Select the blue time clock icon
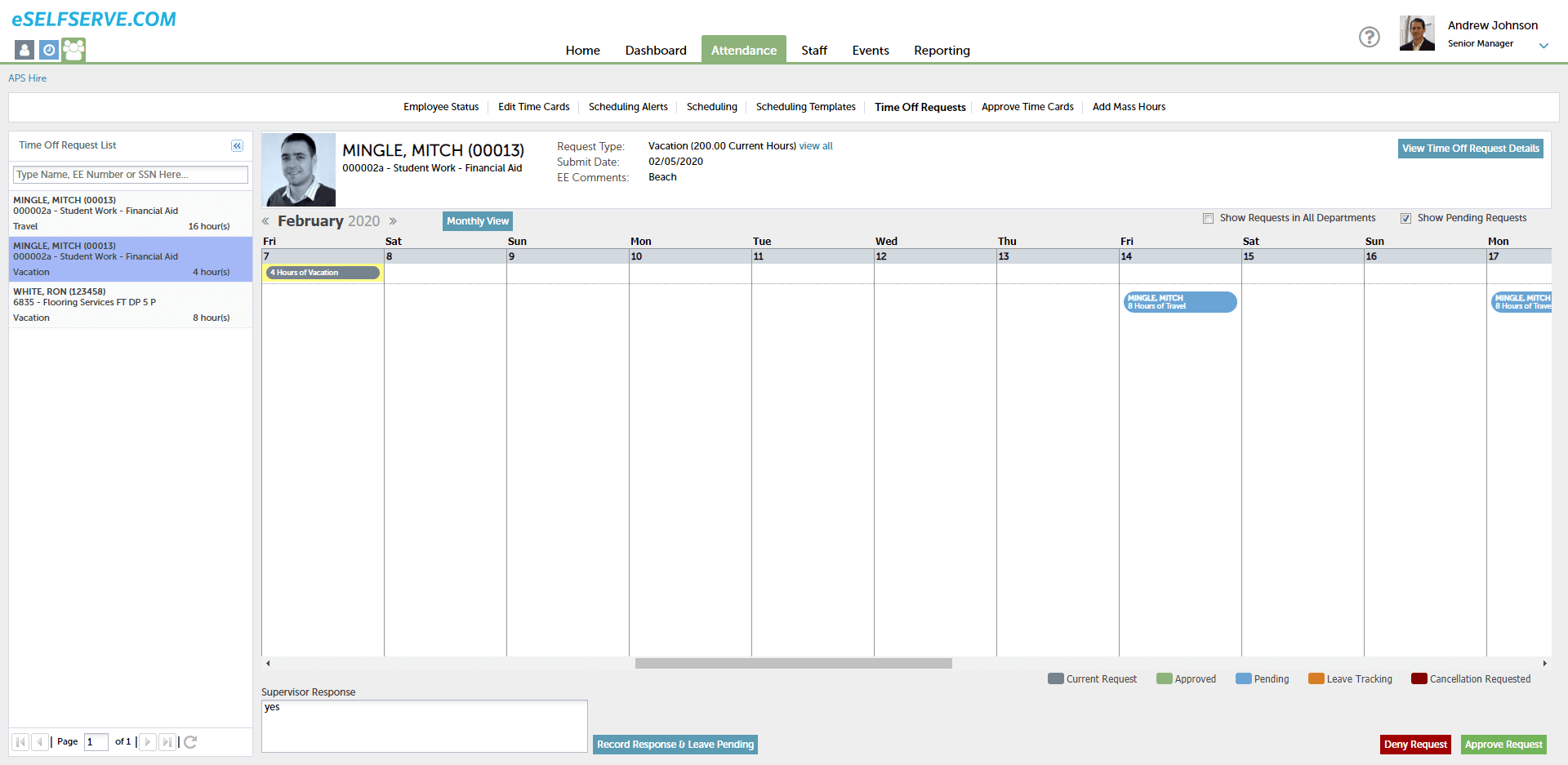The width and height of the screenshot is (1568, 765). click(x=48, y=50)
